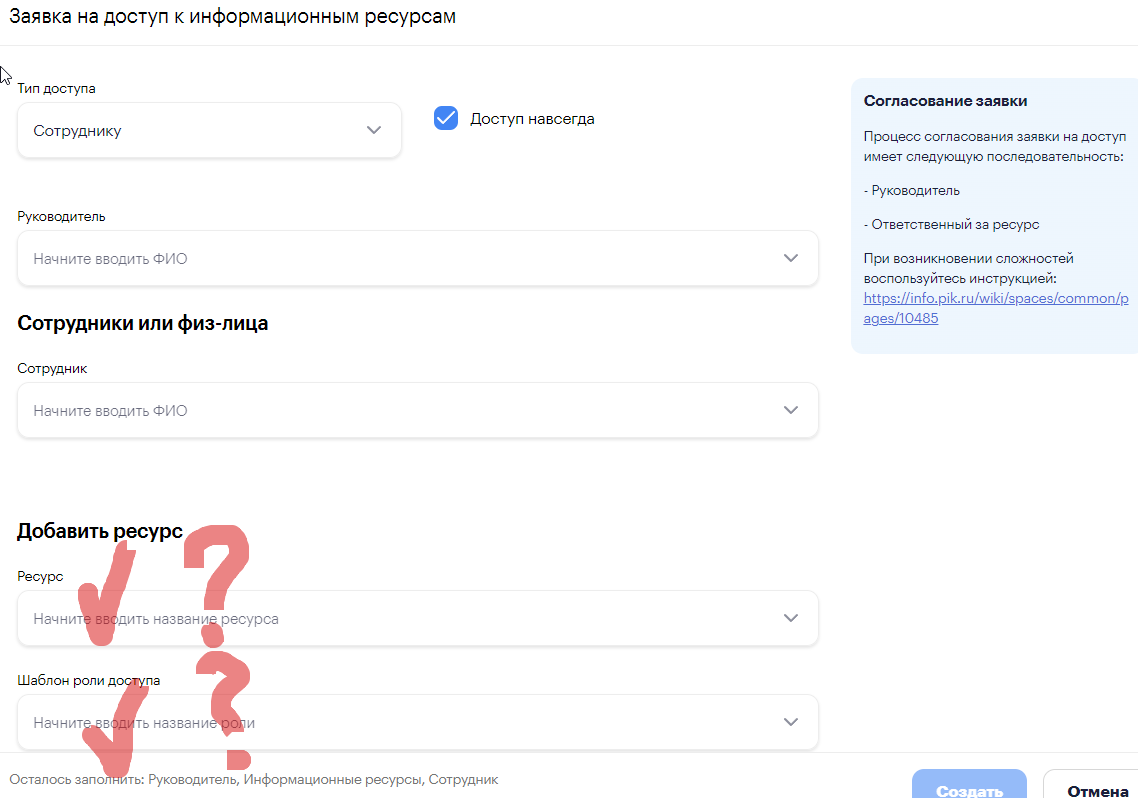Click the Отмена button
Screen dimensions: 1138x798
[1094, 787]
